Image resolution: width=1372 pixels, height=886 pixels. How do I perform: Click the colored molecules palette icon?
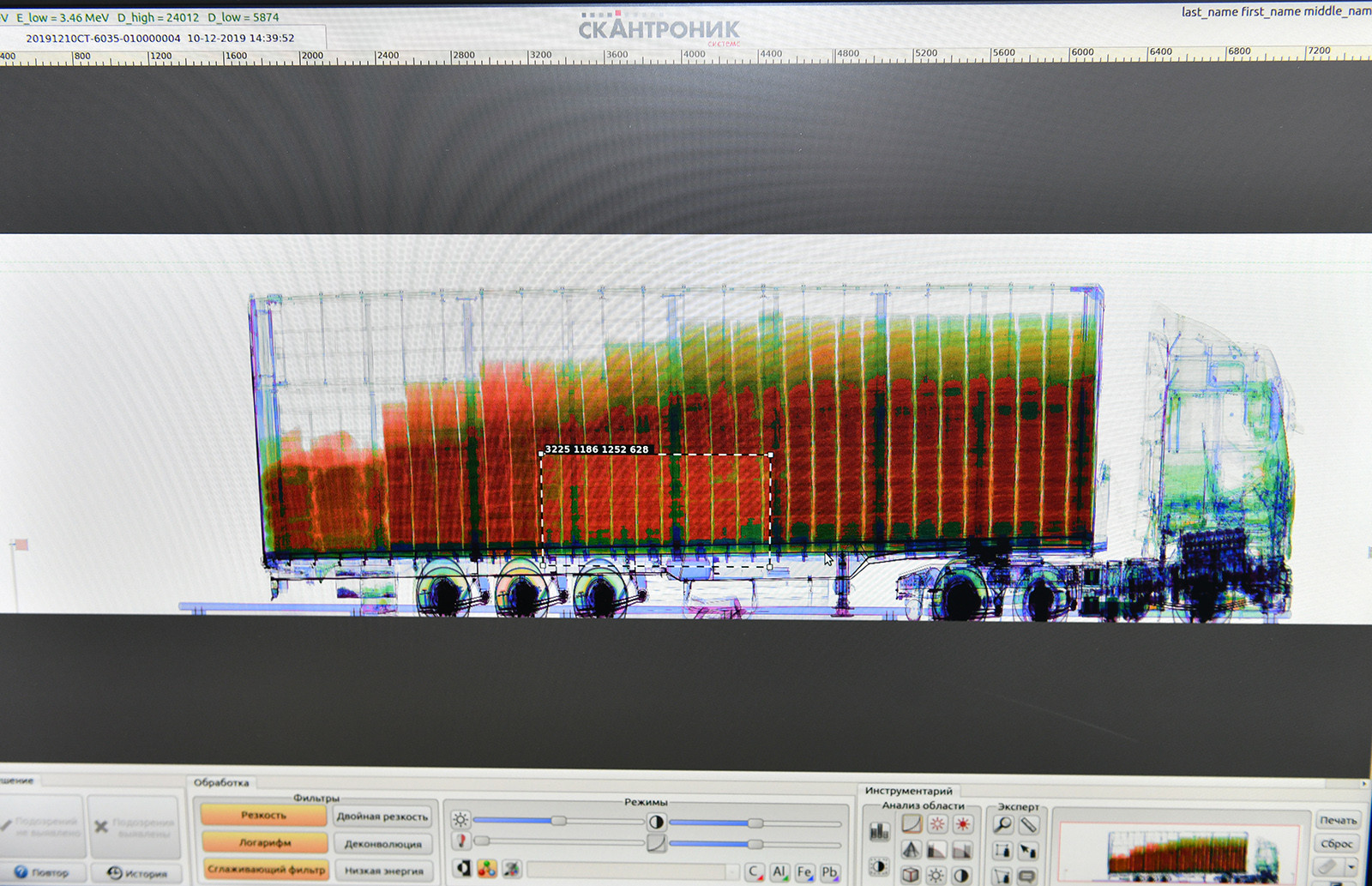[487, 869]
